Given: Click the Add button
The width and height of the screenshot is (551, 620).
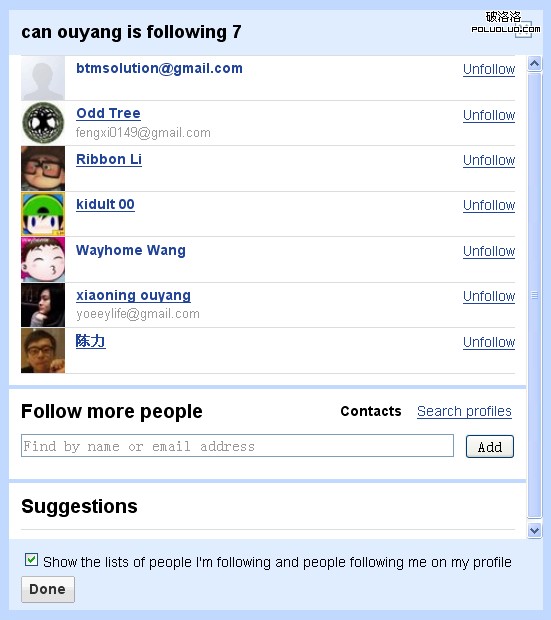Looking at the screenshot, I should pyautogui.click(x=490, y=446).
